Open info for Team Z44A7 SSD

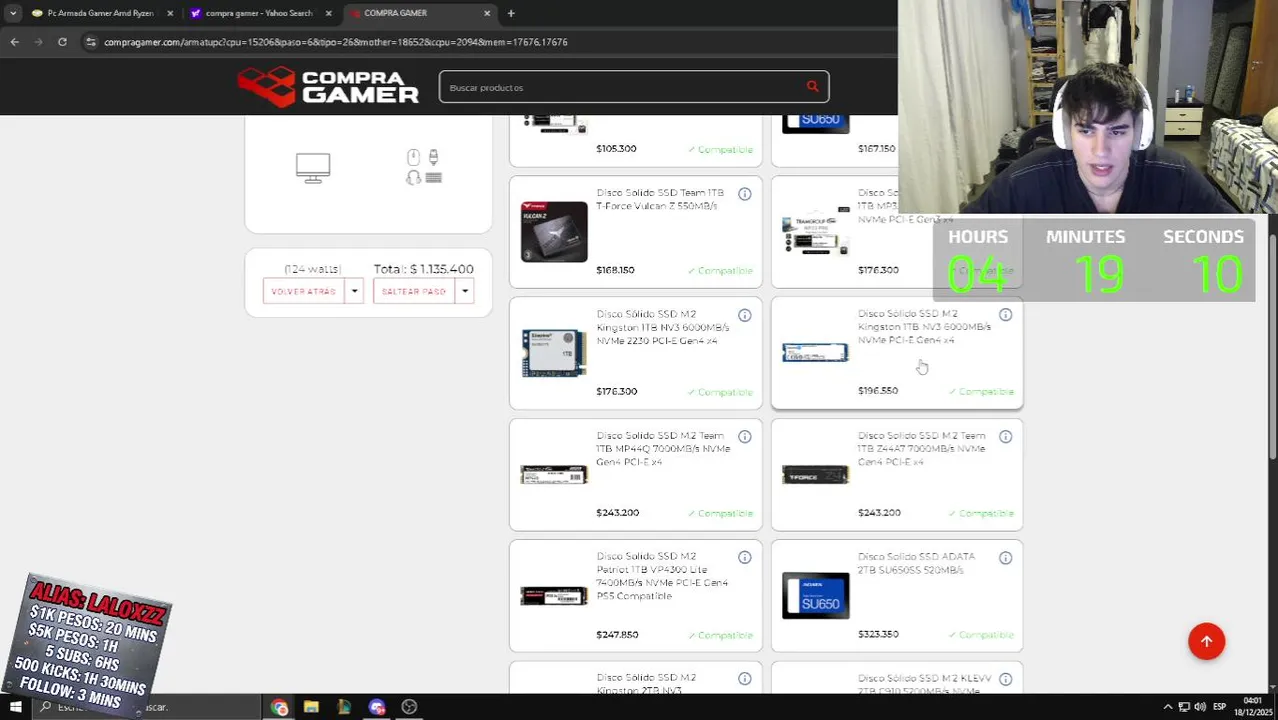(1005, 437)
